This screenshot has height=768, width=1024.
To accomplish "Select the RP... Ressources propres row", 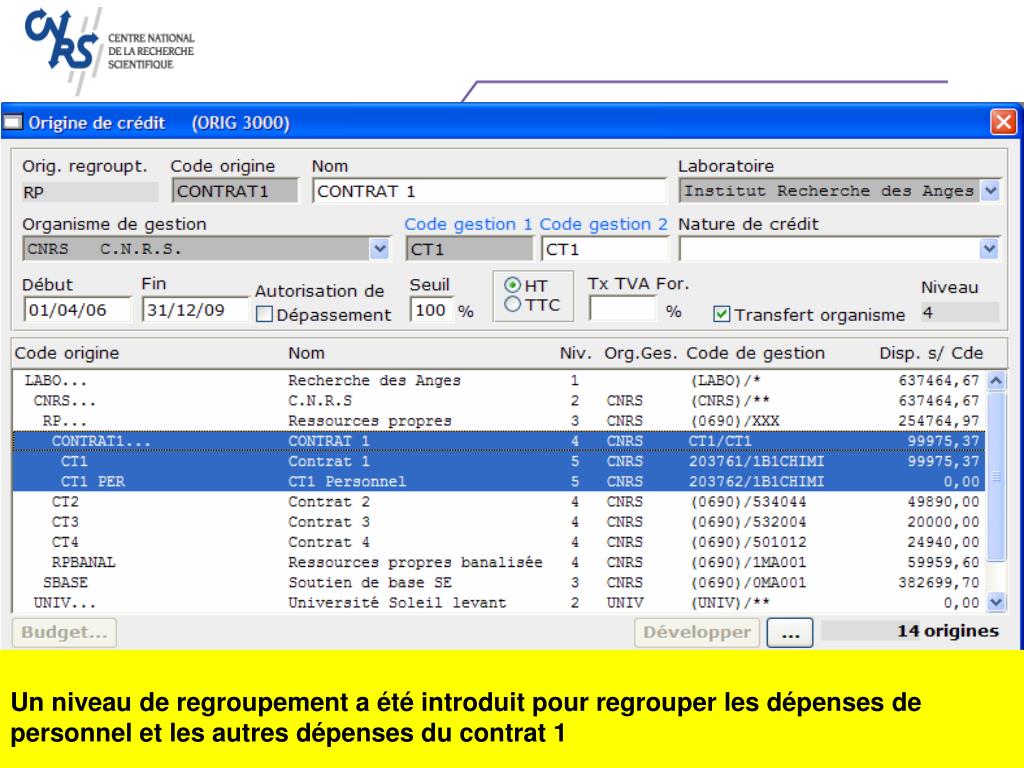I will click(x=499, y=421).
